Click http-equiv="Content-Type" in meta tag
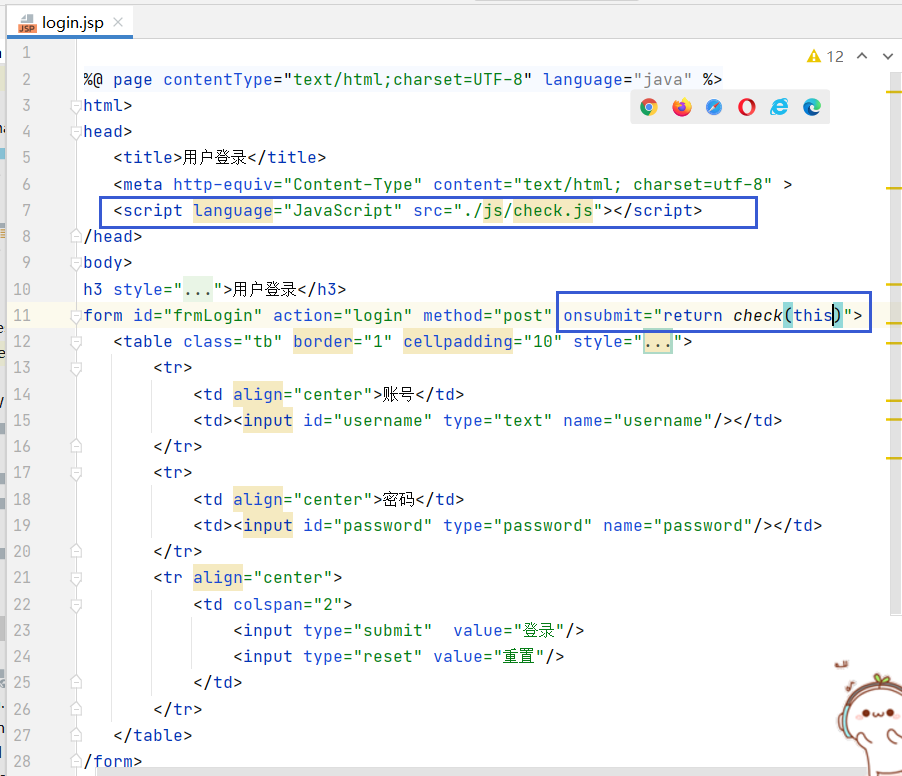 click(298, 184)
